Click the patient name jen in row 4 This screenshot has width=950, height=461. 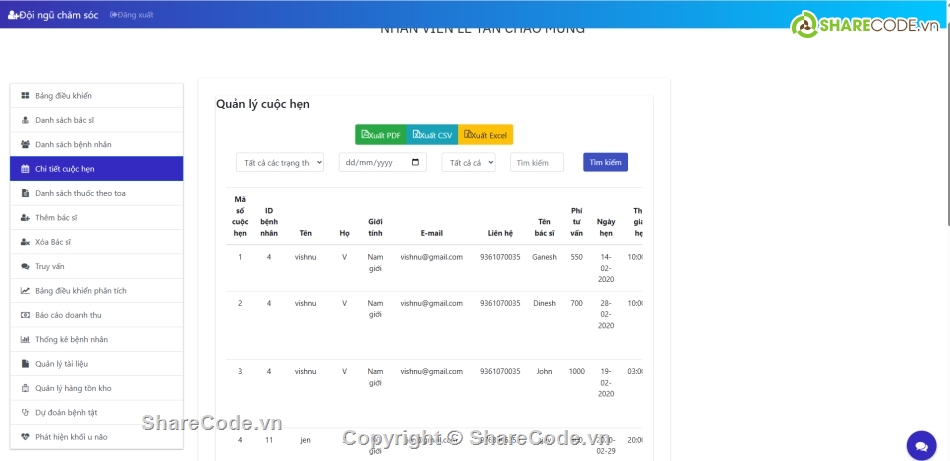pos(305,440)
